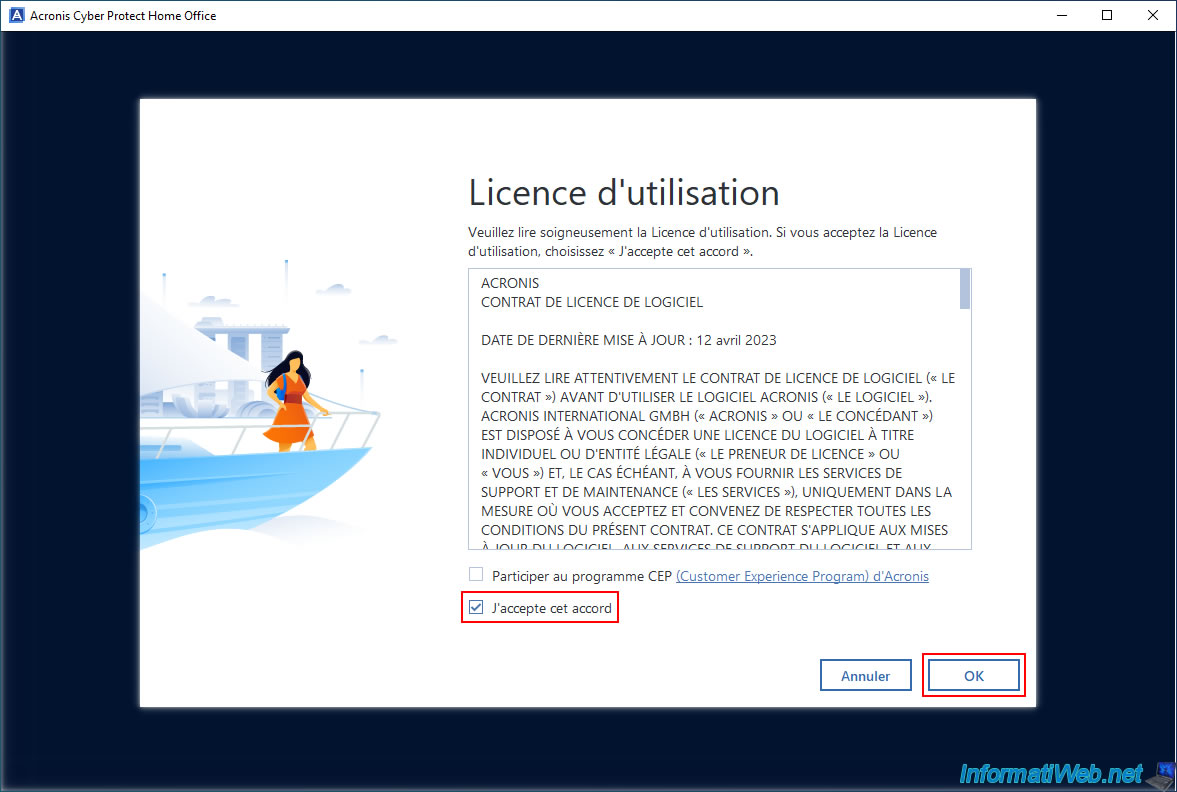Click the 'Acronis Cyber Protect Home Office' window title
1177x792 pixels.
point(123,16)
